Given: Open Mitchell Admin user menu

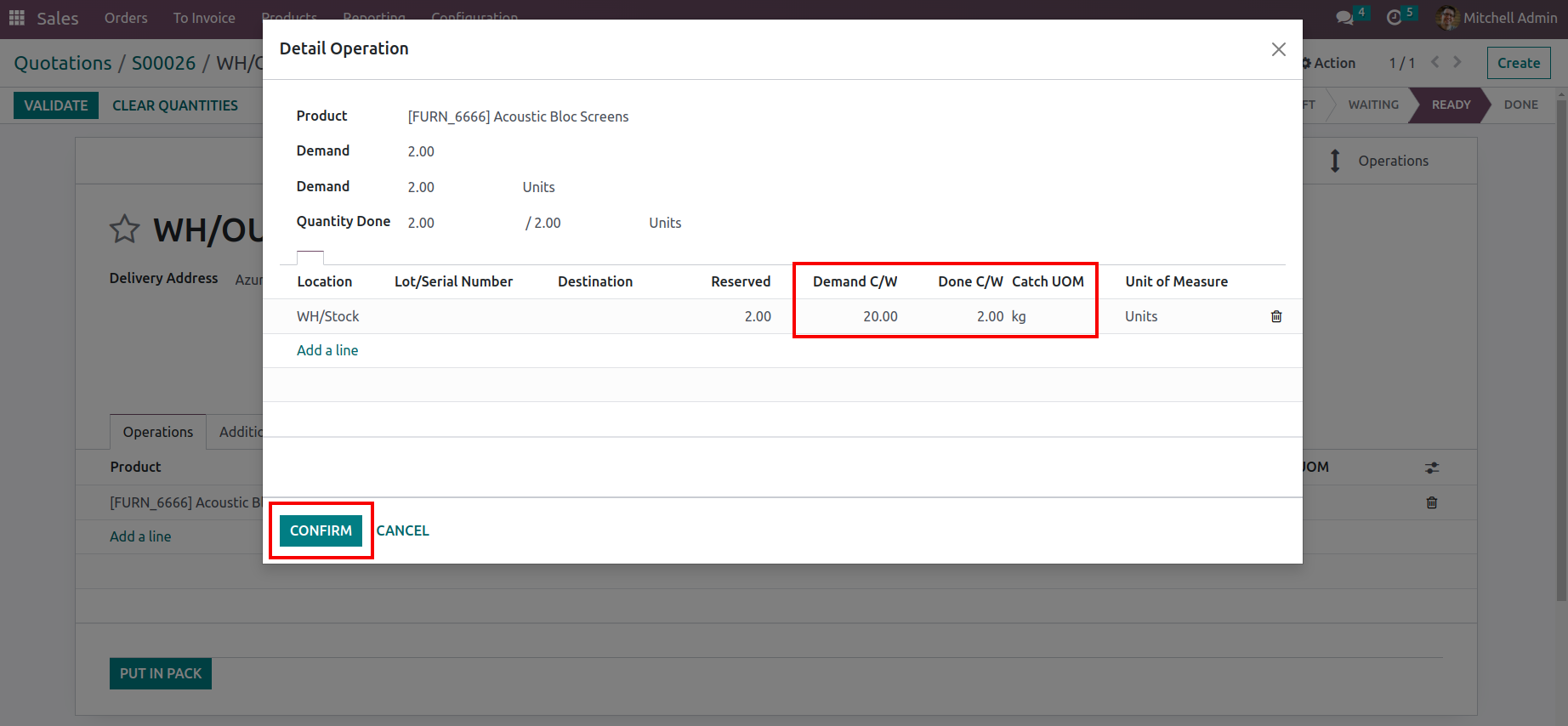Looking at the screenshot, I should 1497,18.
